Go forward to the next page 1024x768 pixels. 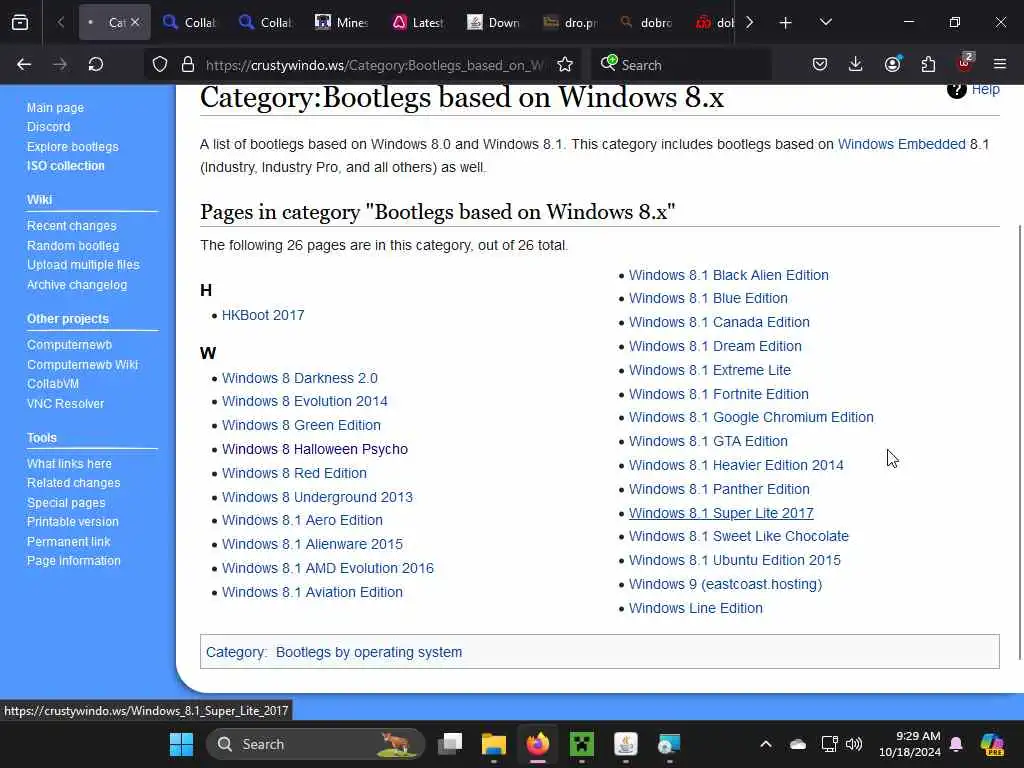tap(59, 64)
